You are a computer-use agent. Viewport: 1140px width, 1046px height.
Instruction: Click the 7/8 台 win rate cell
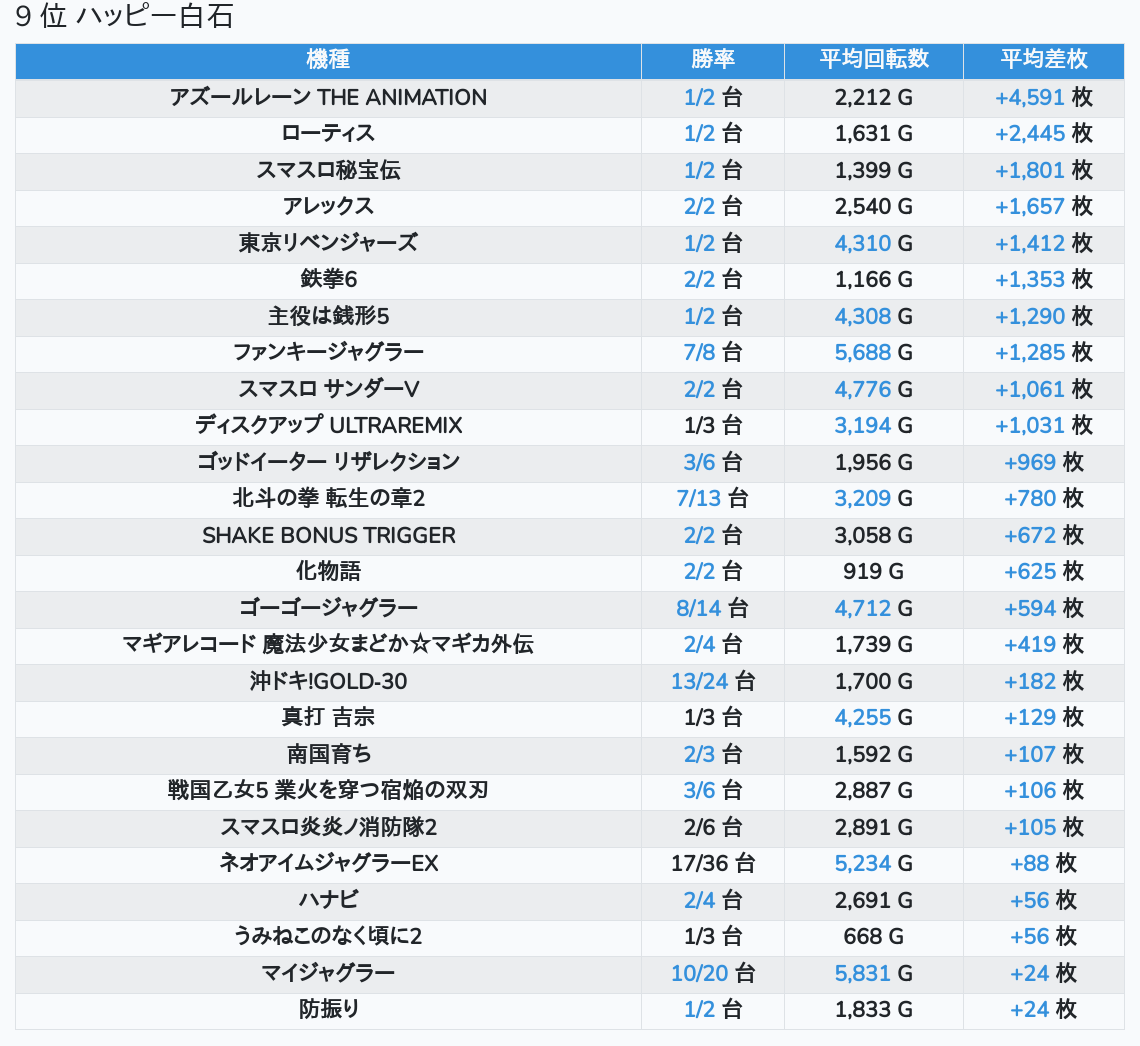712,353
